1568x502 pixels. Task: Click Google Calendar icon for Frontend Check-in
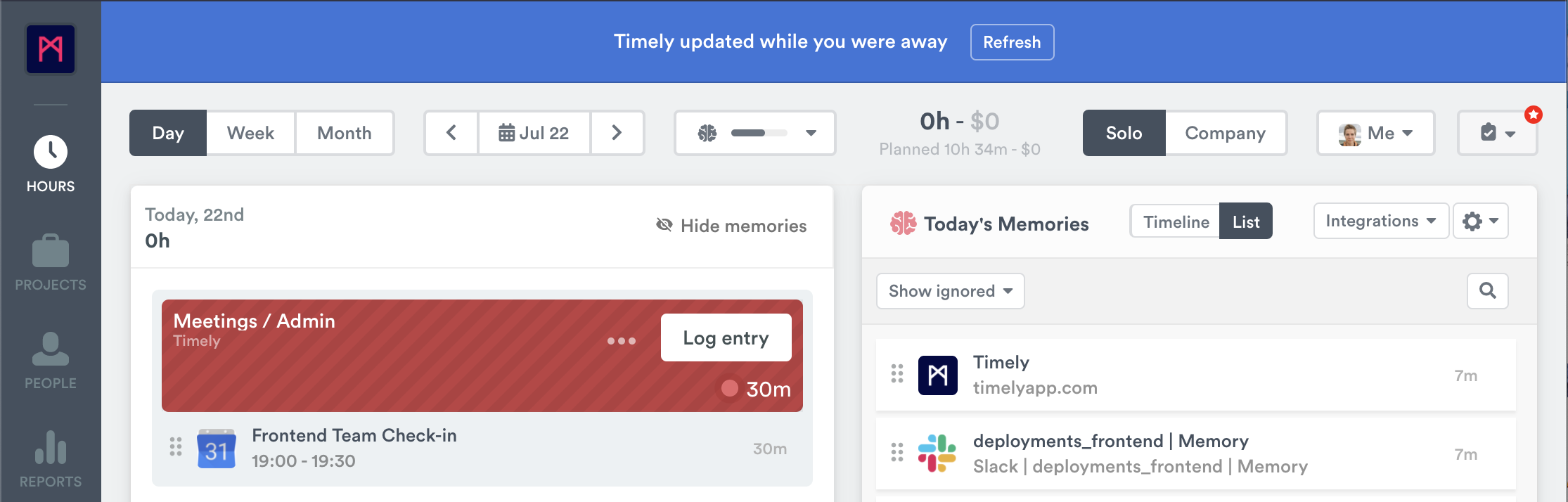[x=217, y=449]
